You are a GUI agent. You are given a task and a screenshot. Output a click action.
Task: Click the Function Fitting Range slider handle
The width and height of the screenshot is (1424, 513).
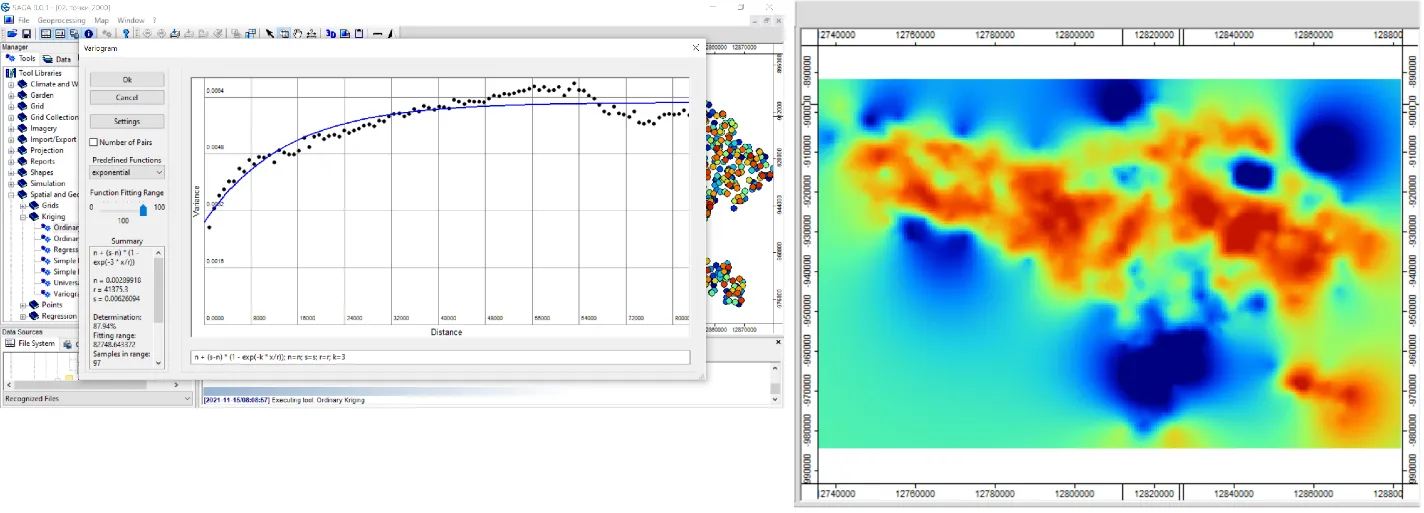tap(143, 209)
